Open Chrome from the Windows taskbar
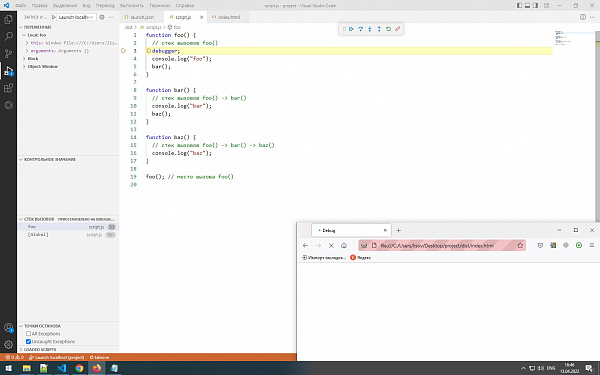Viewport: 600px width, 375px height. coord(79,368)
